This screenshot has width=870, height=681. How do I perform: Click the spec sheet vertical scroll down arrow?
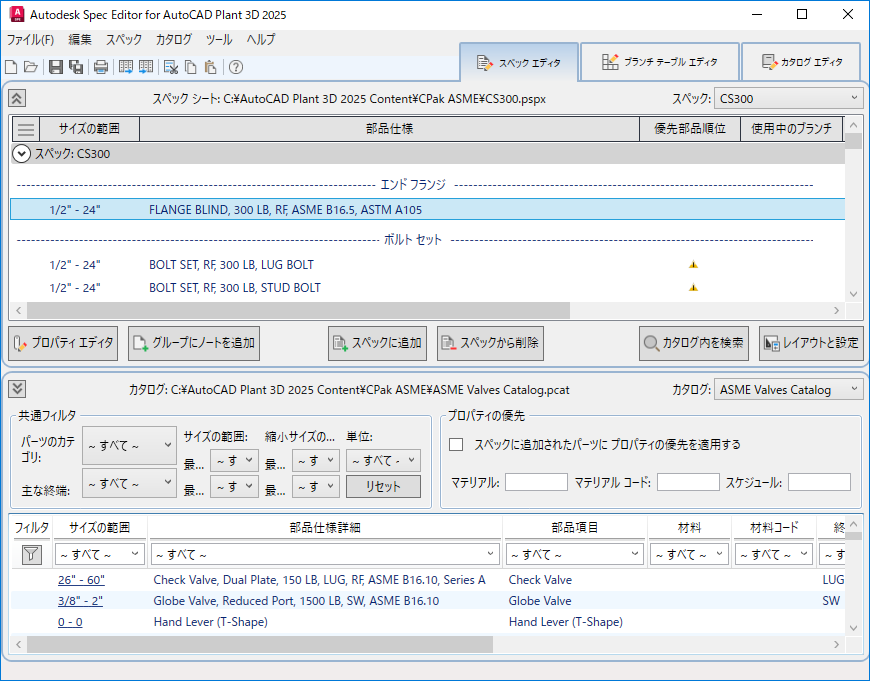[854, 294]
